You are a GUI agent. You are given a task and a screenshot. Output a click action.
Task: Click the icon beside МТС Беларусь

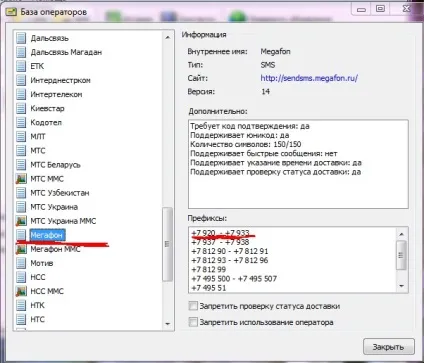point(21,165)
